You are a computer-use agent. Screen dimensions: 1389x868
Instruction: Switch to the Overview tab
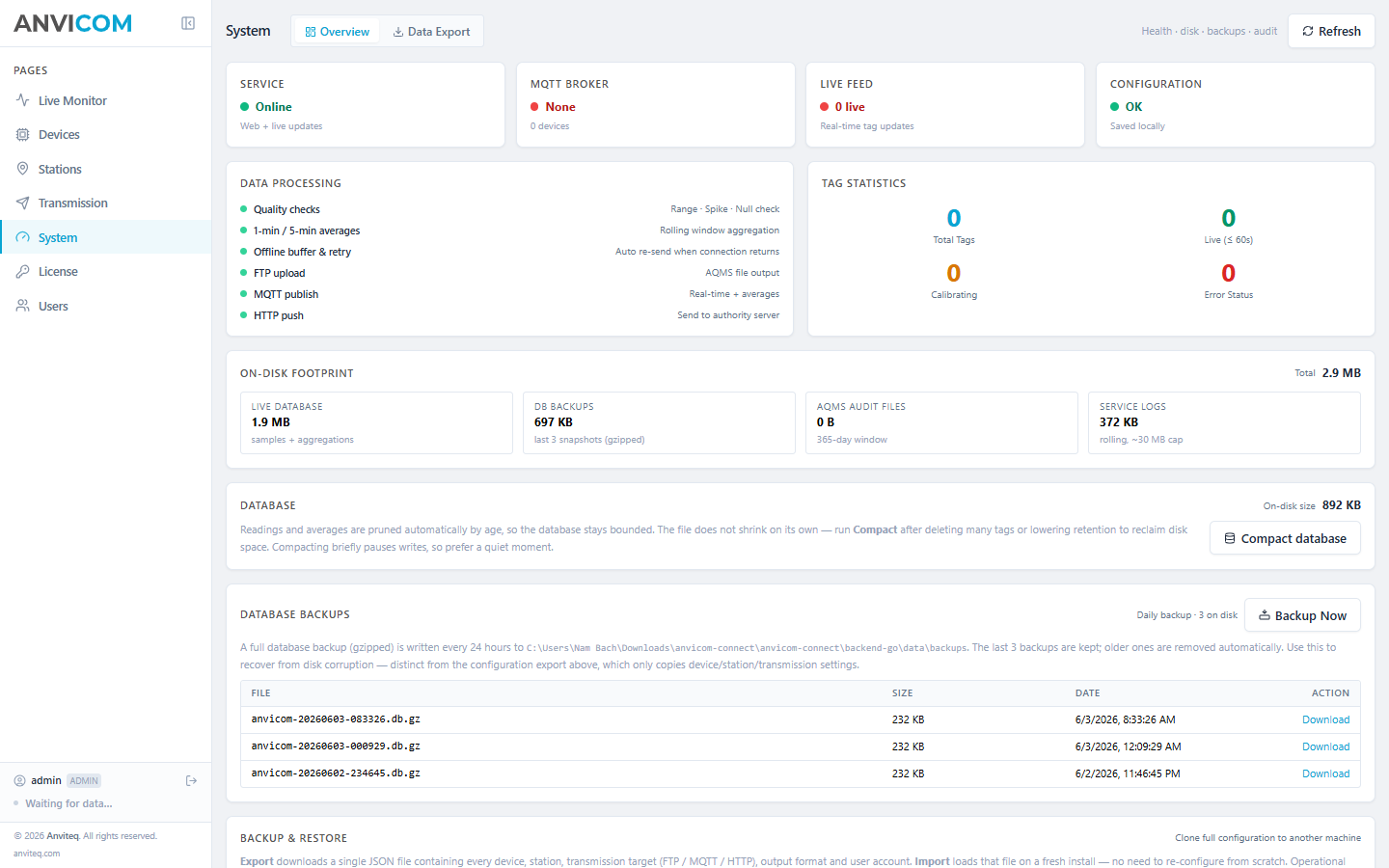(338, 32)
